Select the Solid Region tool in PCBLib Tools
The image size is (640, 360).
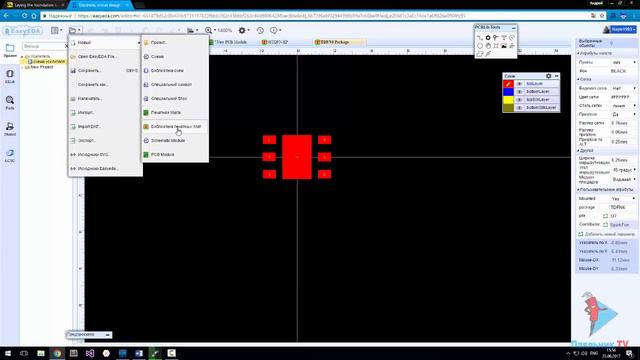click(x=480, y=53)
